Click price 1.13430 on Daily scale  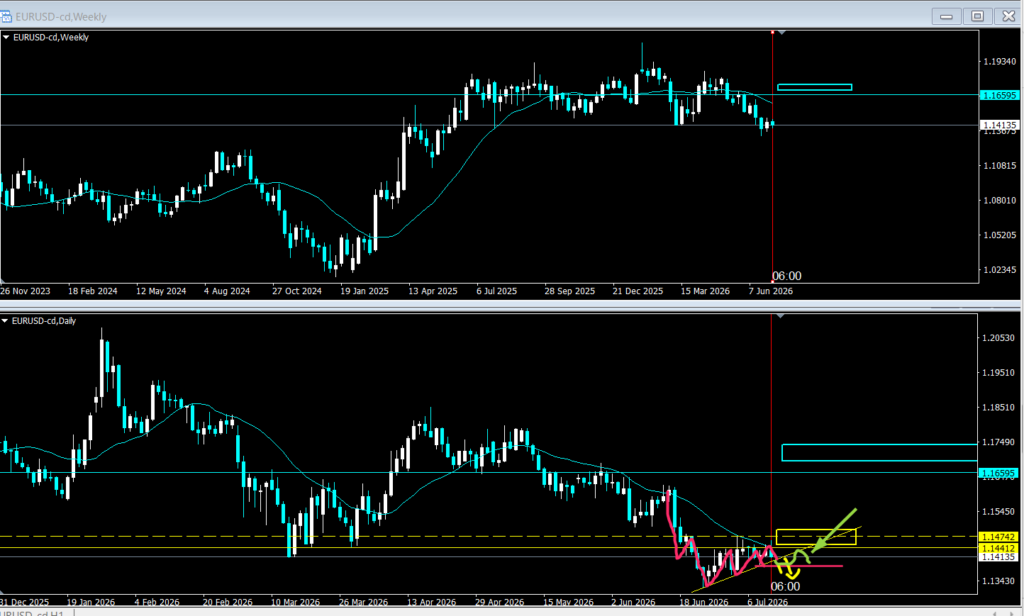(999, 581)
